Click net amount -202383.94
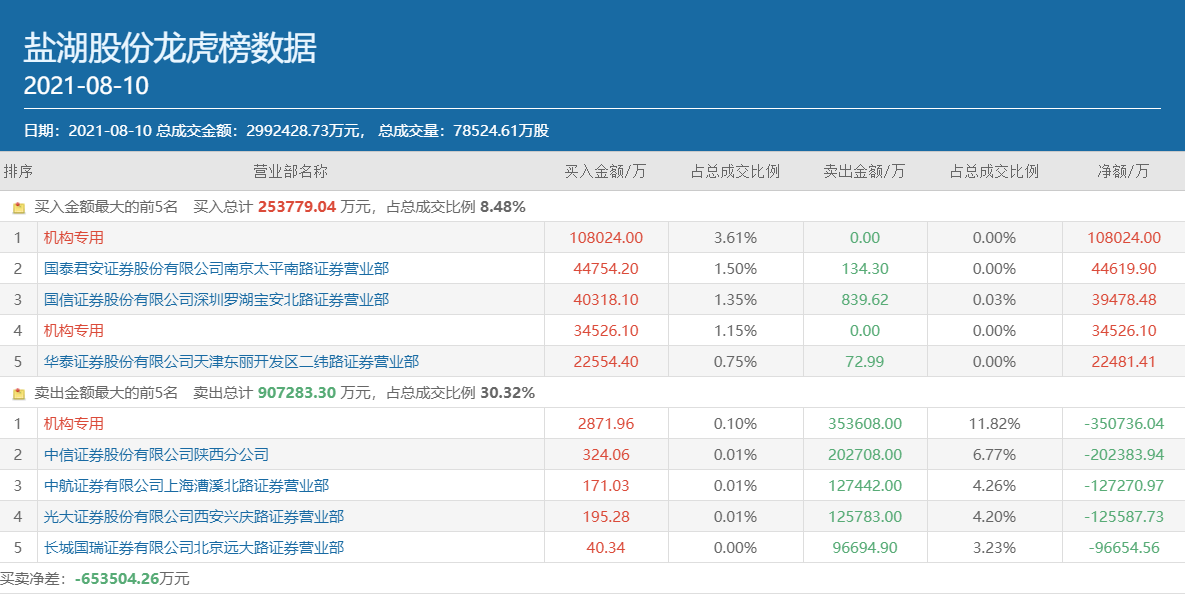This screenshot has width=1185, height=594. pos(1125,454)
